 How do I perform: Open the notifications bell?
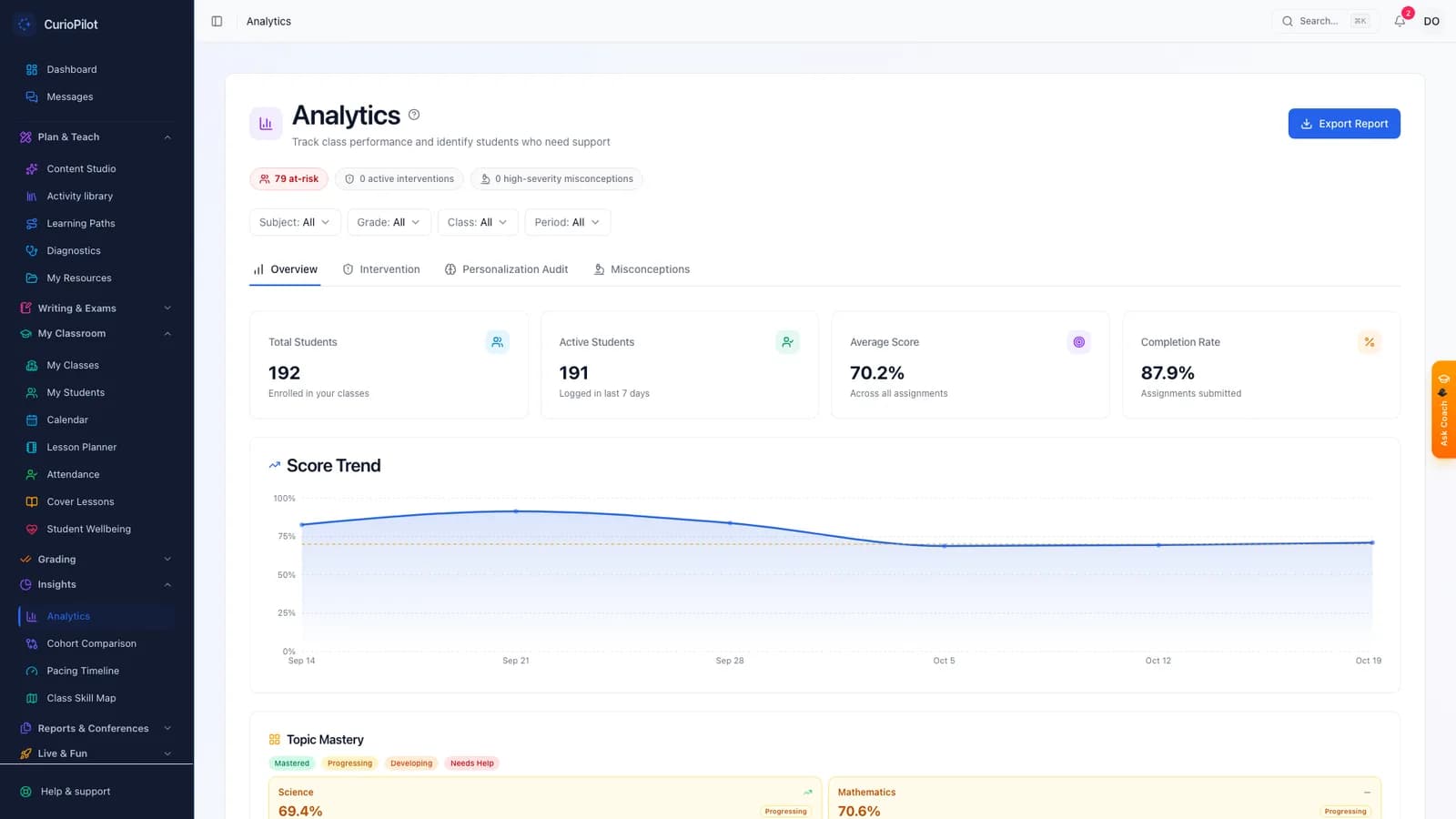pos(1400,21)
